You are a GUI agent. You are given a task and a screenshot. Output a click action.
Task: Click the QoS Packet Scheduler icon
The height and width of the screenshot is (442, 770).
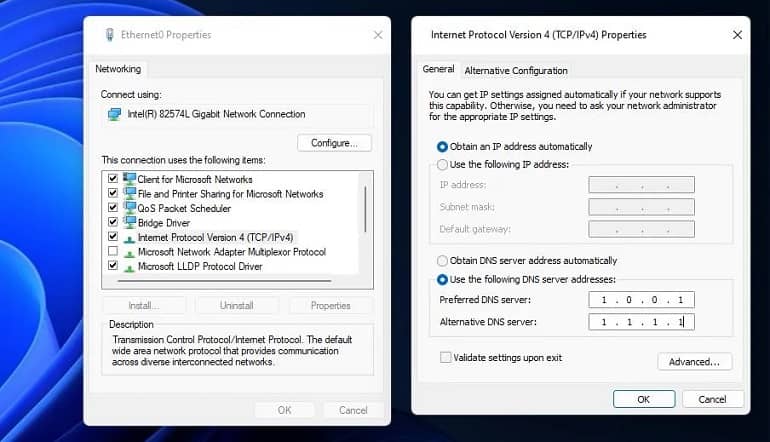point(130,208)
